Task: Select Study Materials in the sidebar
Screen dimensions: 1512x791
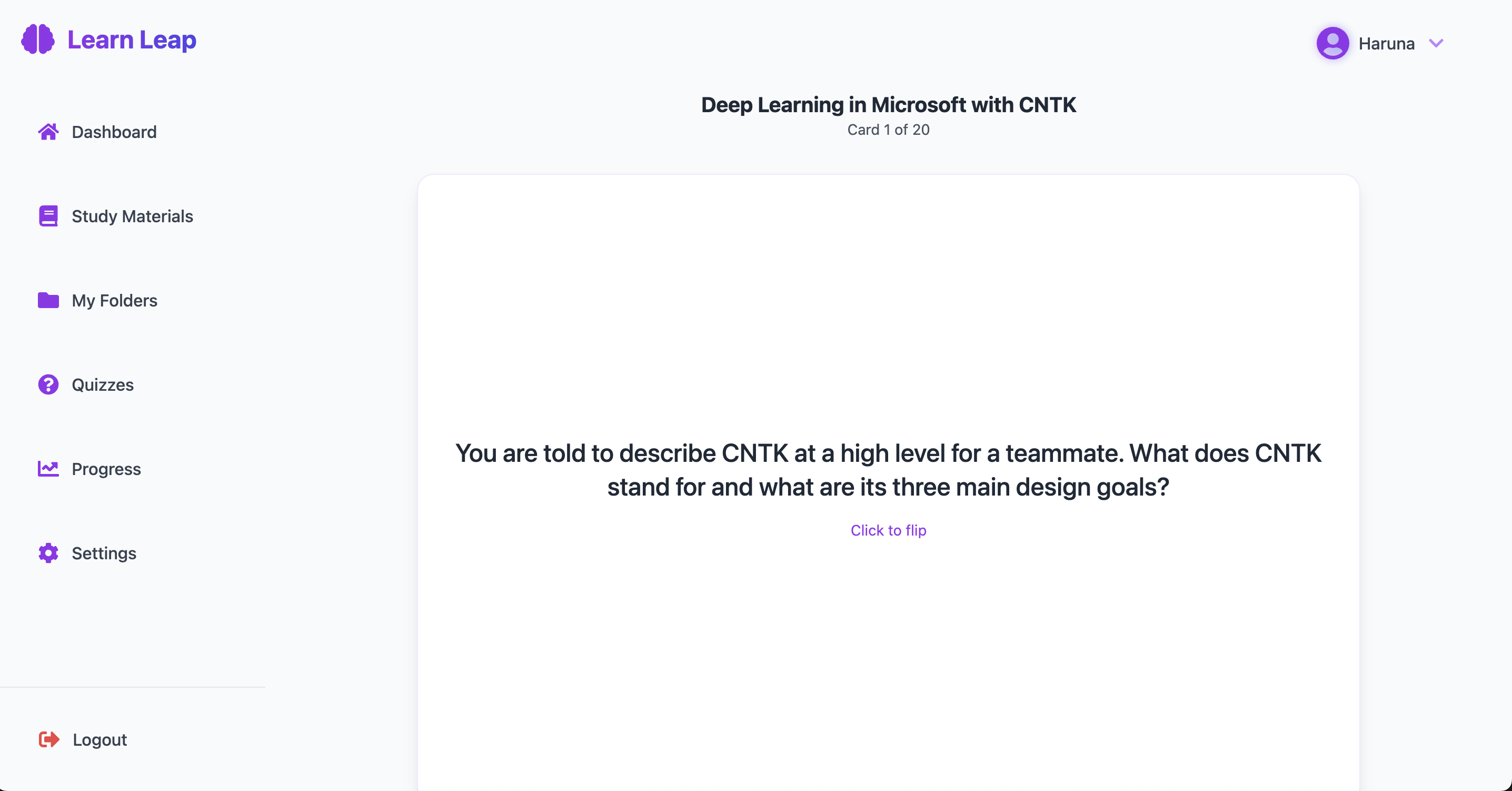Action: coord(133,216)
